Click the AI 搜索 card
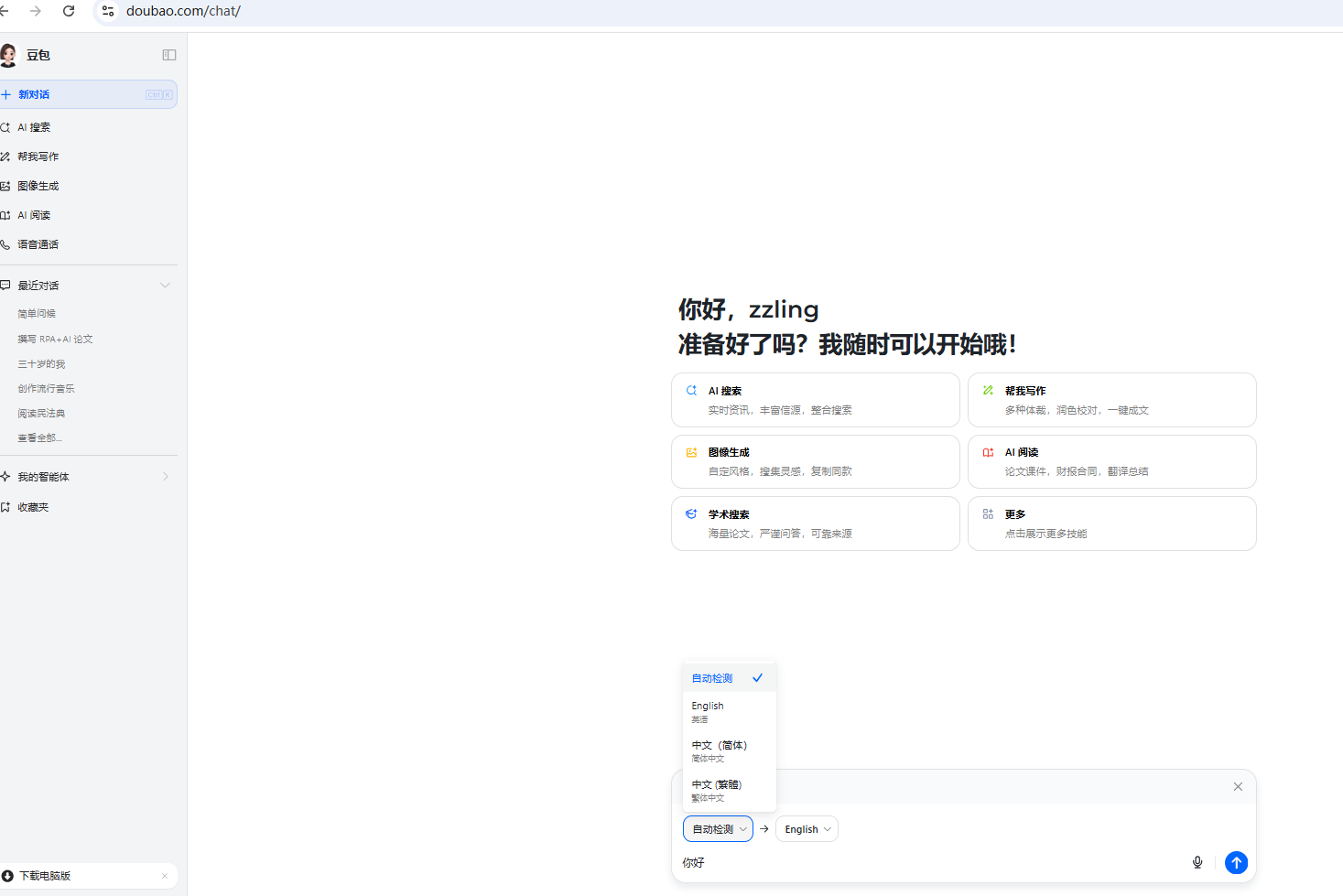The width and height of the screenshot is (1343, 896). (816, 400)
